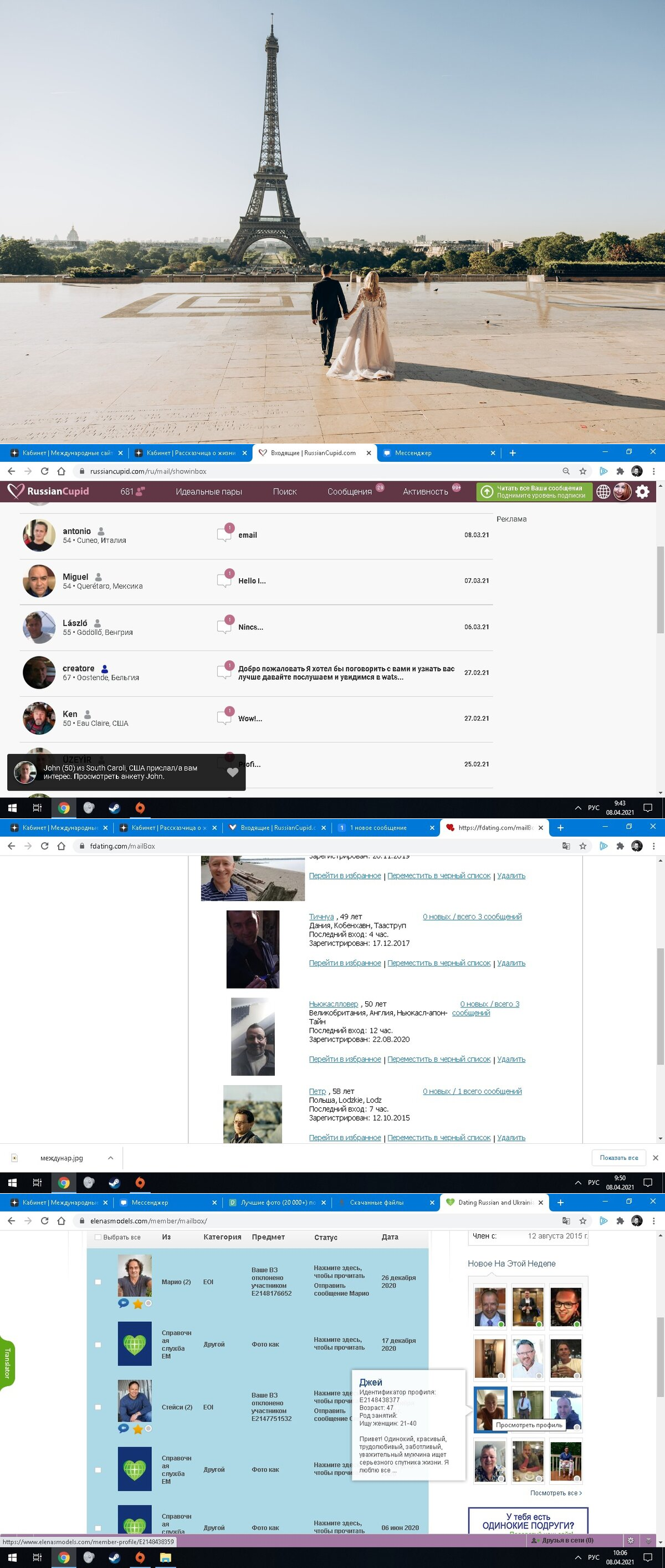The image size is (665, 1568).
Task: Reload the russiancupid.com page
Action: pyautogui.click(x=44, y=471)
